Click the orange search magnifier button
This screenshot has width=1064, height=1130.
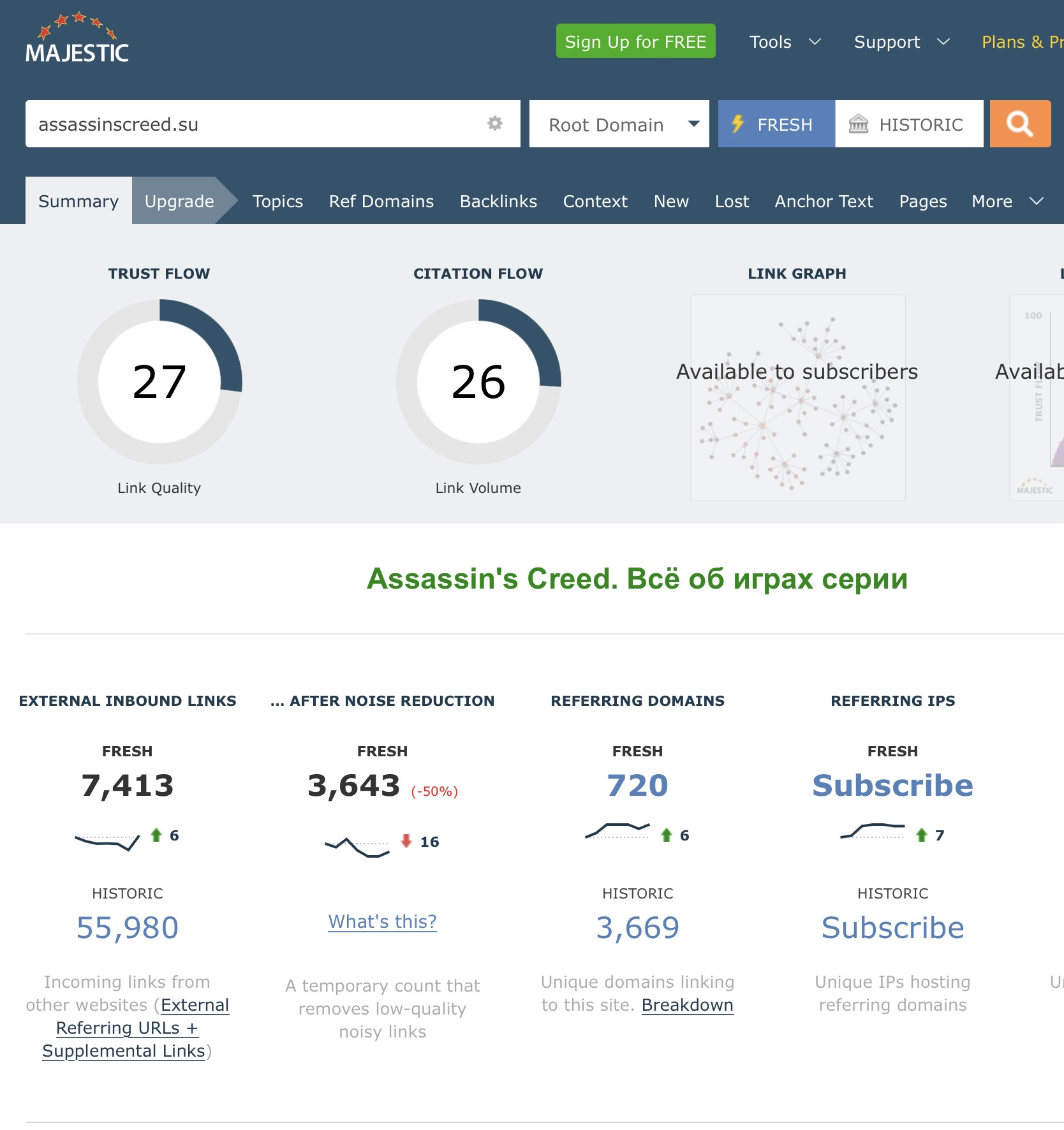(x=1020, y=124)
